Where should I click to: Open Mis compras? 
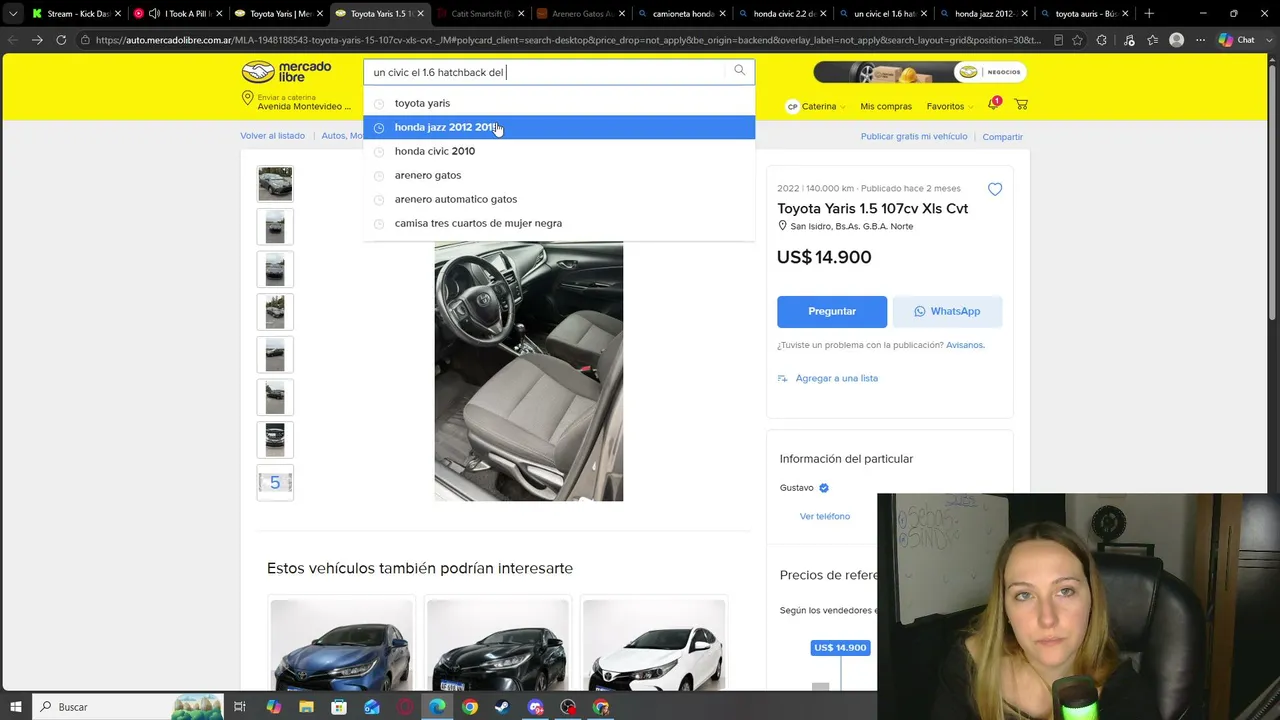click(886, 106)
